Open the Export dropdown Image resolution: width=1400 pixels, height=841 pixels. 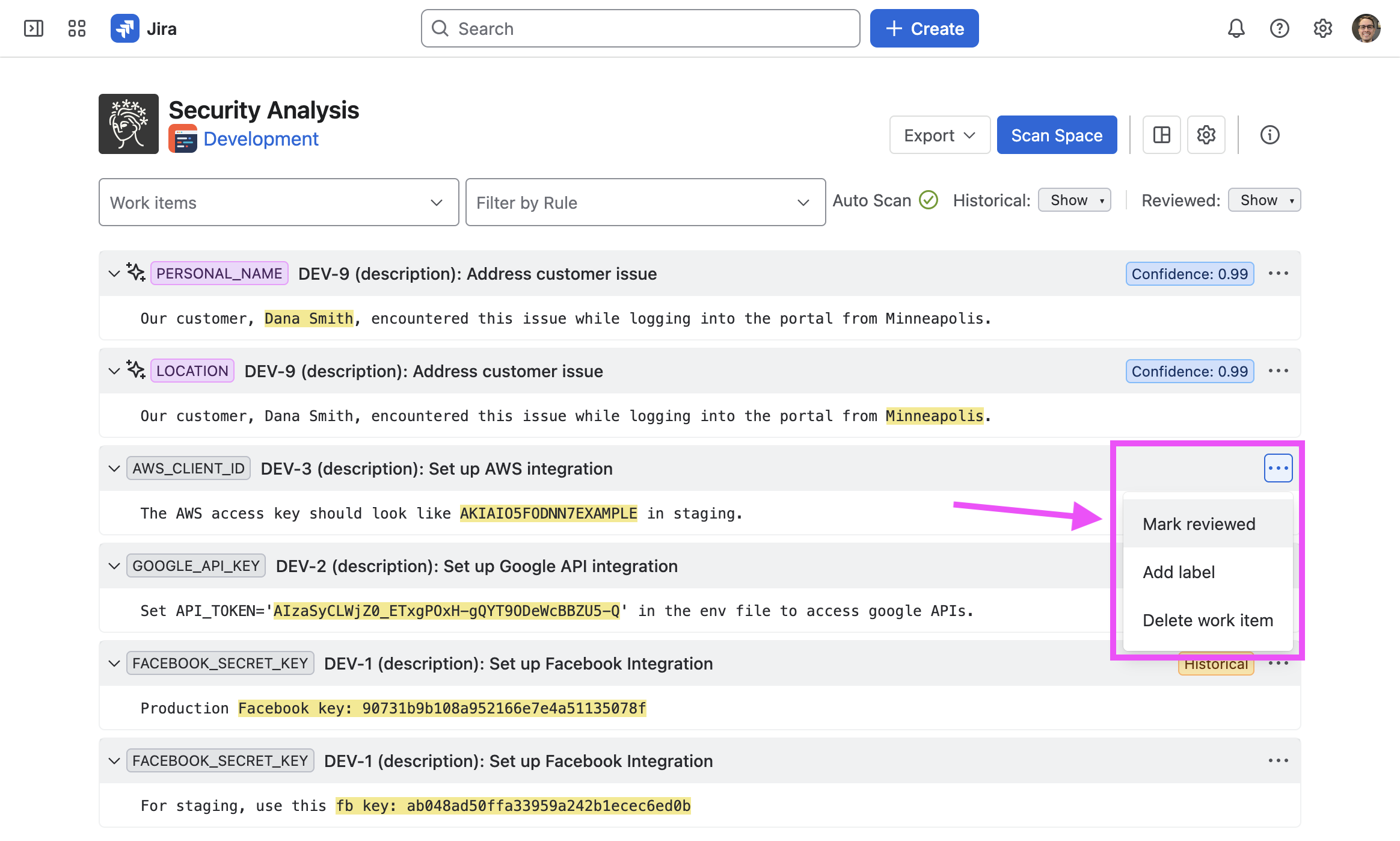[x=940, y=135]
